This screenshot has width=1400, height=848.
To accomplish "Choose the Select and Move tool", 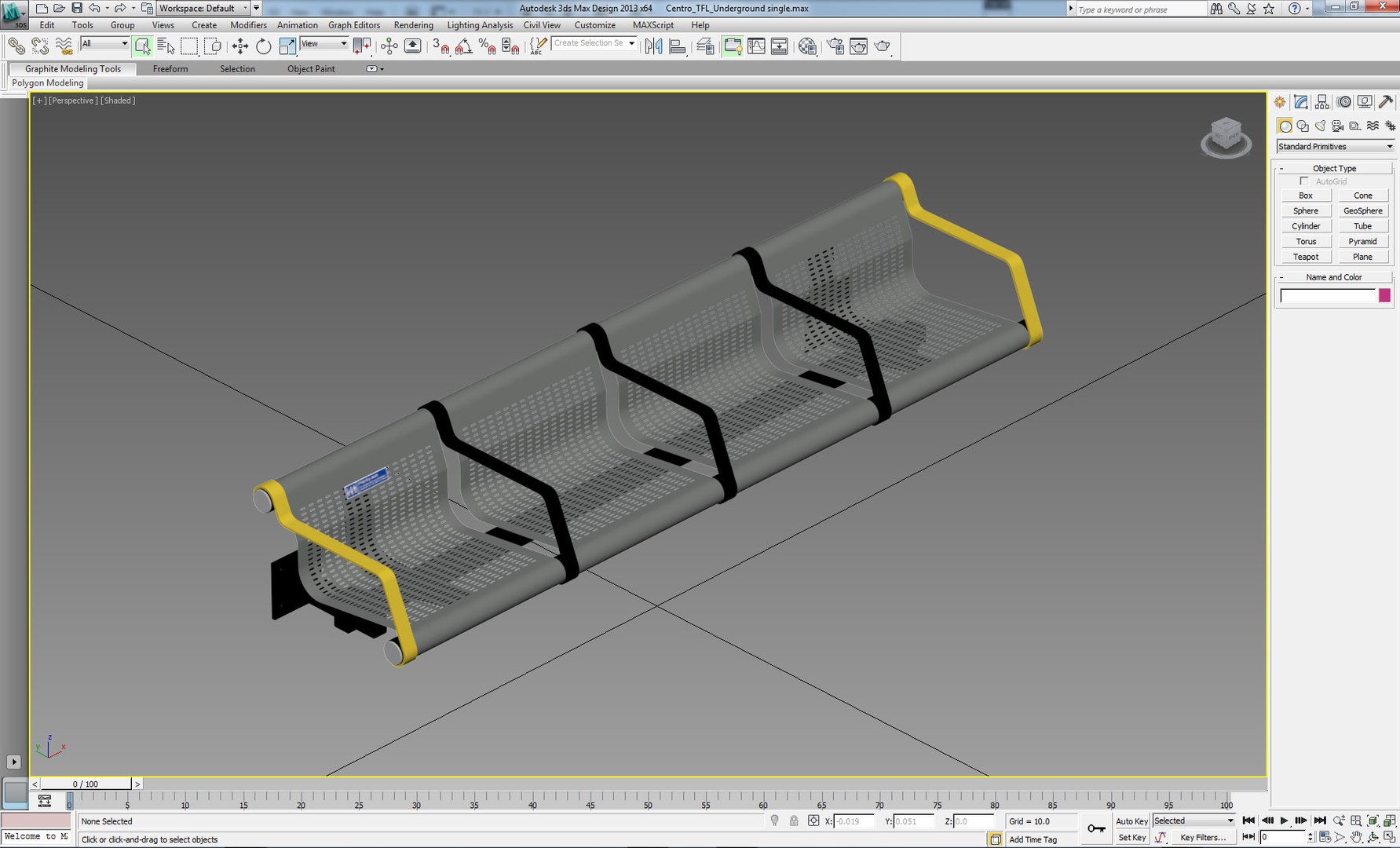I will coord(240,46).
